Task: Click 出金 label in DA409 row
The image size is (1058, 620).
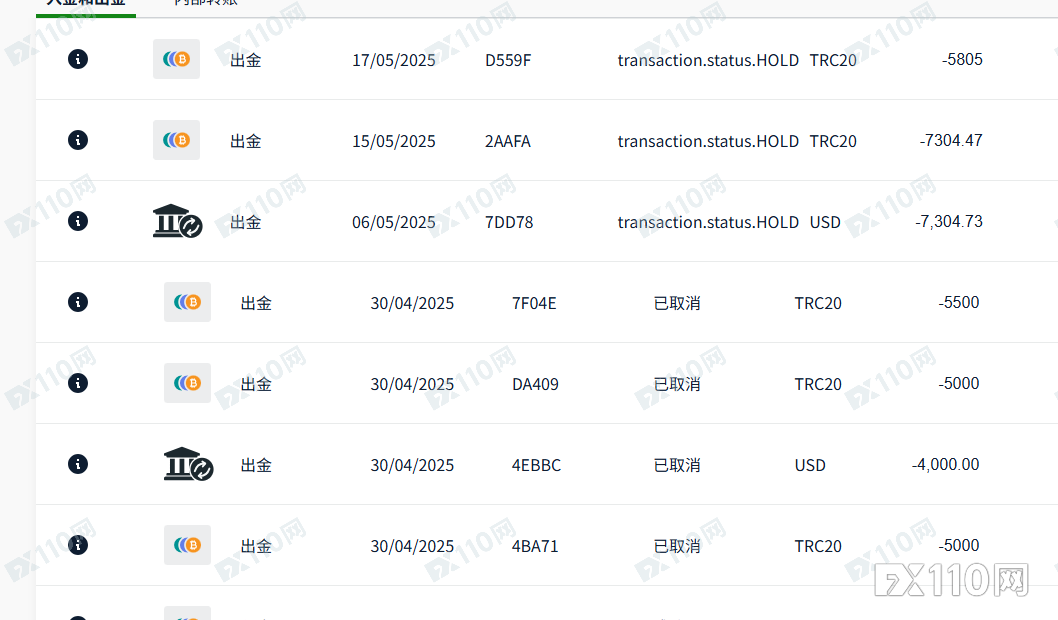Action: coord(256,385)
